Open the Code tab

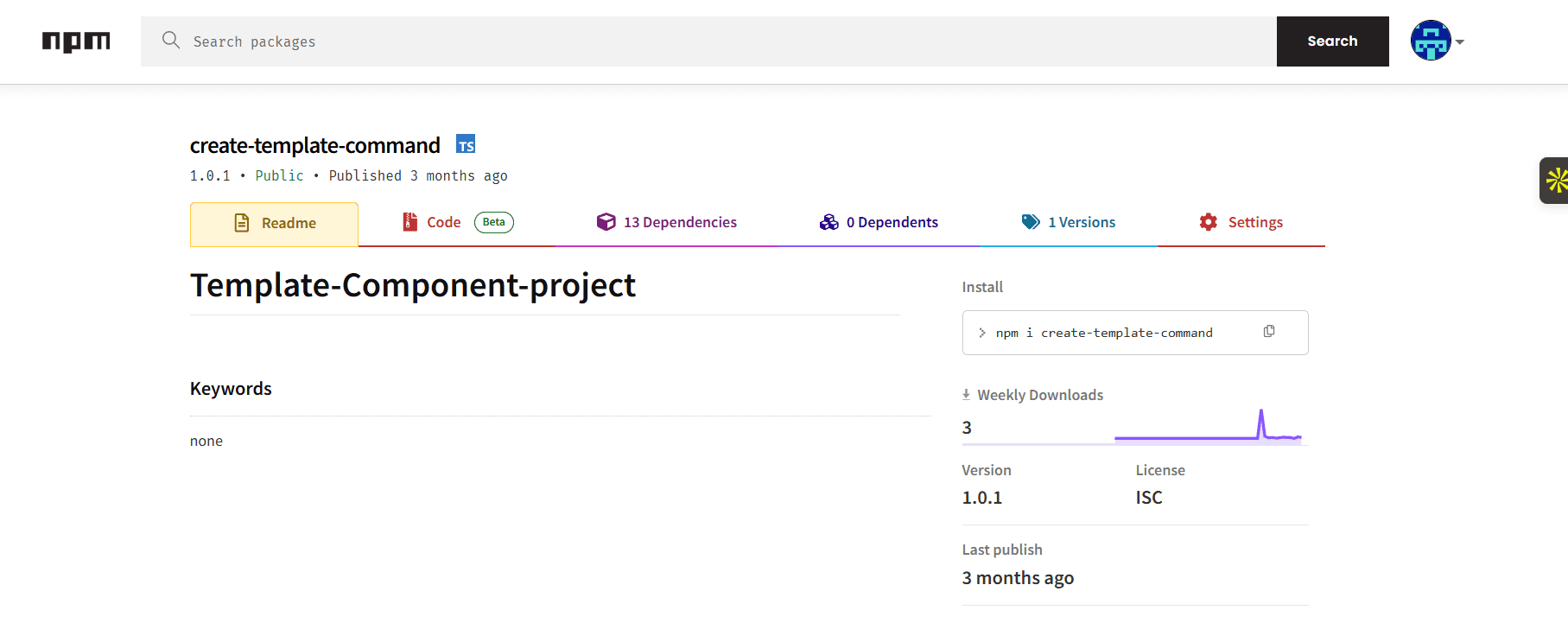tap(457, 223)
